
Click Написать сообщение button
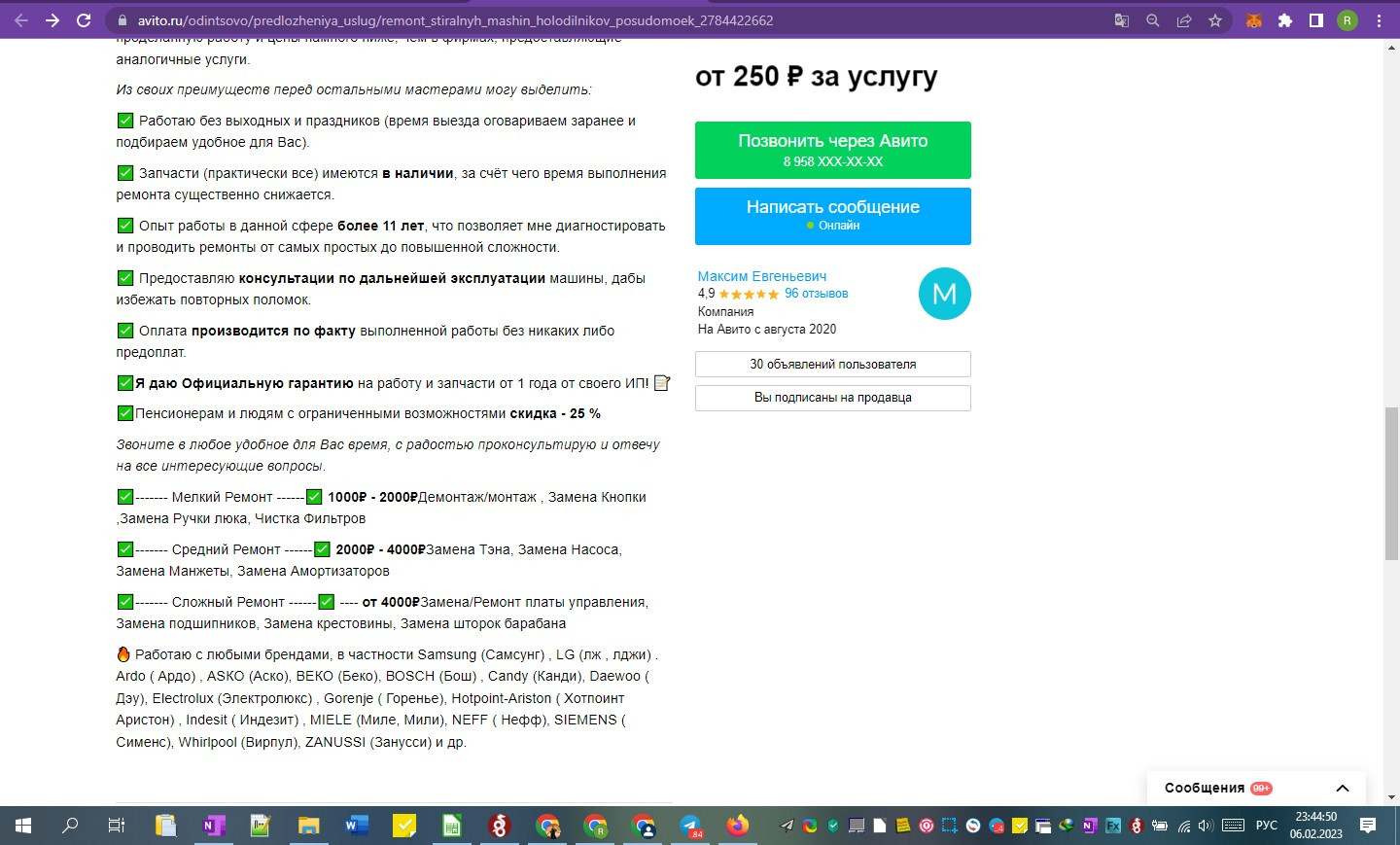point(833,216)
